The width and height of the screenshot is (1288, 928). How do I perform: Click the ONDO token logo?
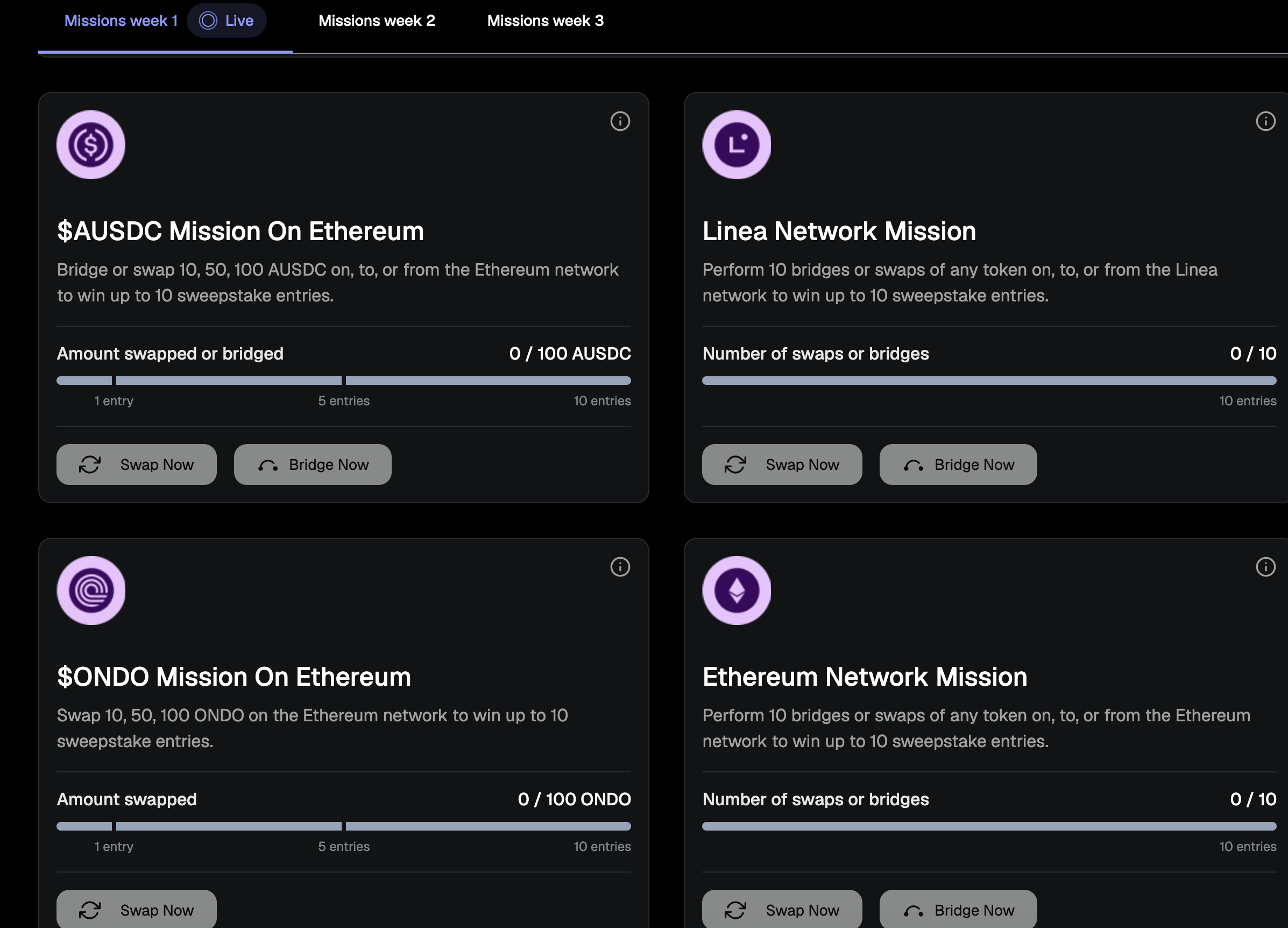point(91,590)
